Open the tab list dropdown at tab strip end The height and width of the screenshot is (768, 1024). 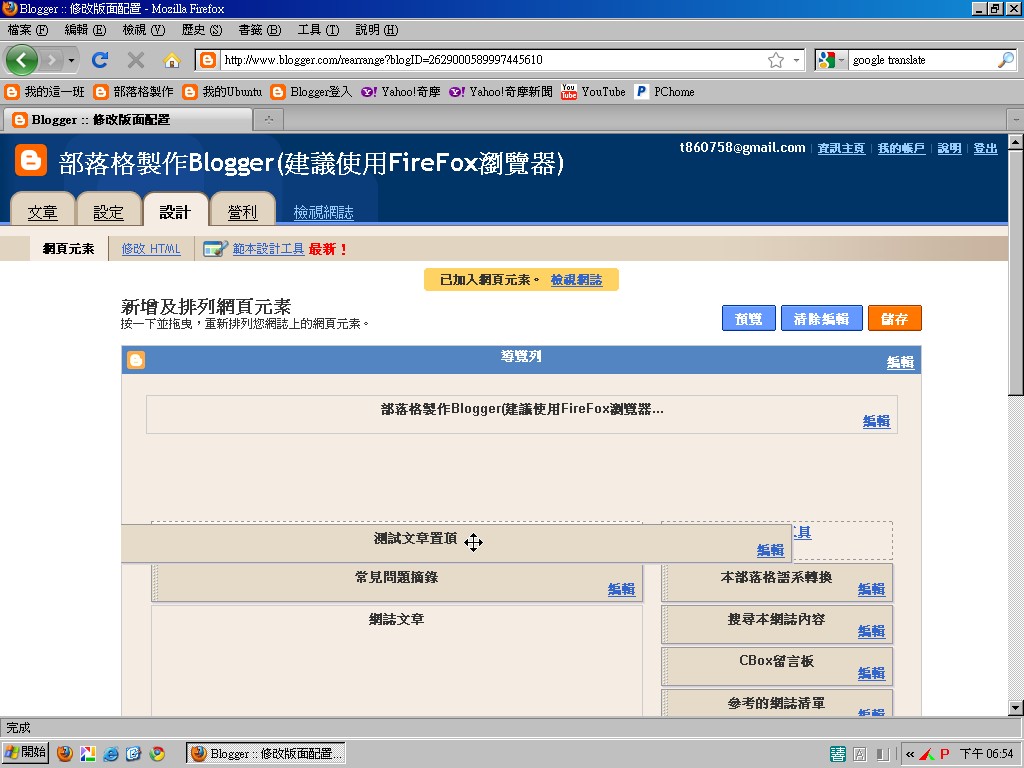(1016, 120)
